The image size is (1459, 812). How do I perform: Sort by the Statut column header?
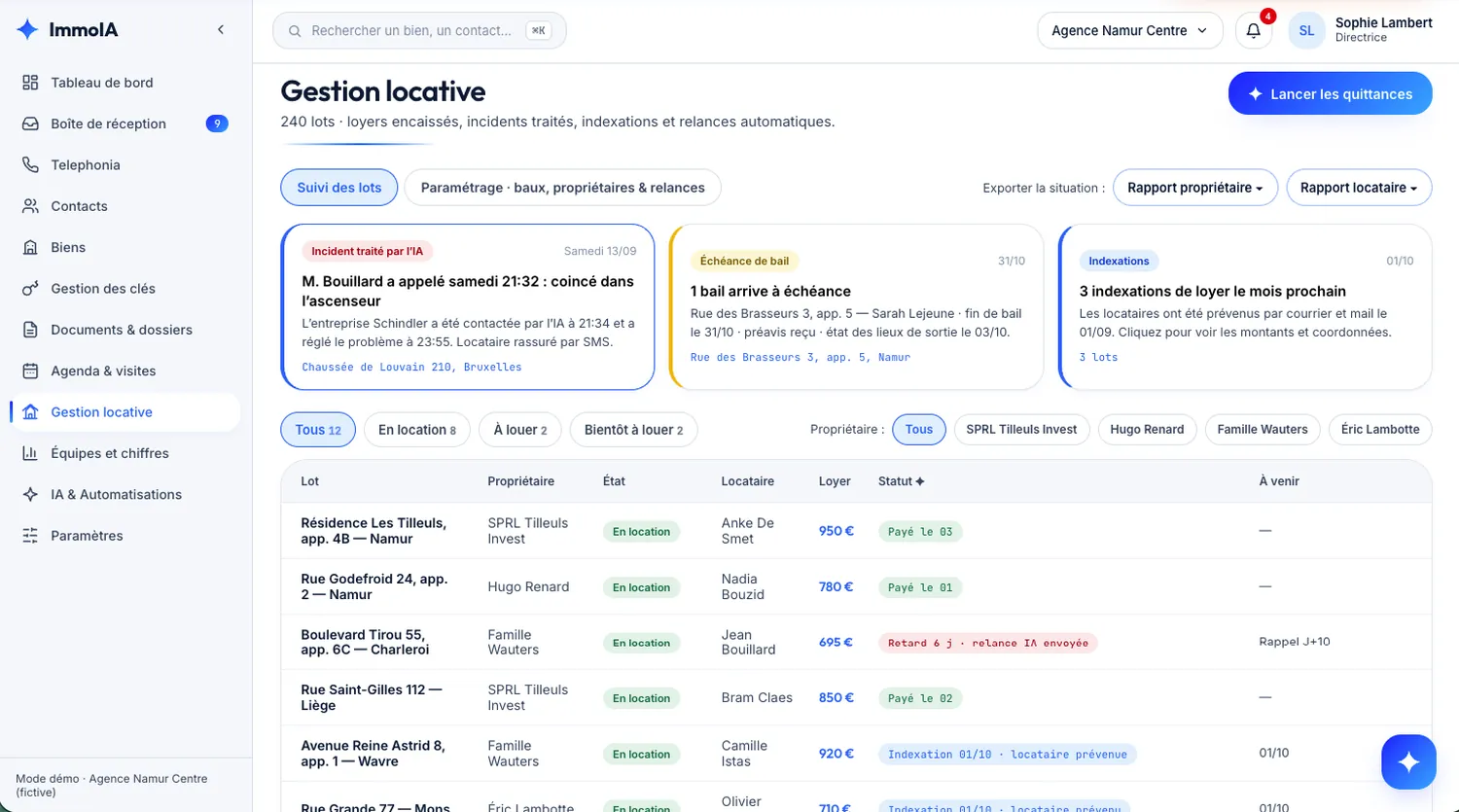coord(901,481)
